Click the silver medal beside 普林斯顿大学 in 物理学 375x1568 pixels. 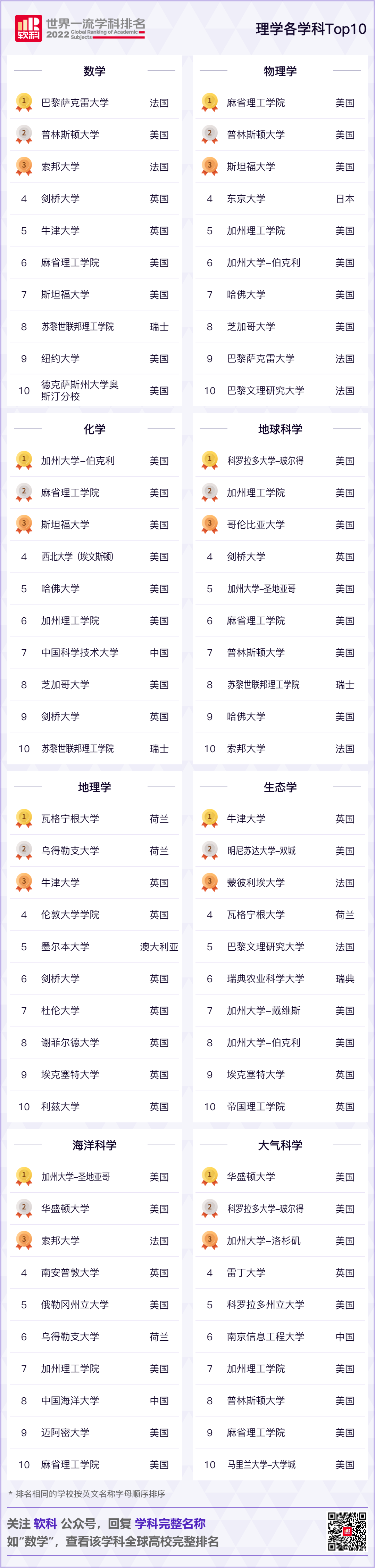[210, 135]
